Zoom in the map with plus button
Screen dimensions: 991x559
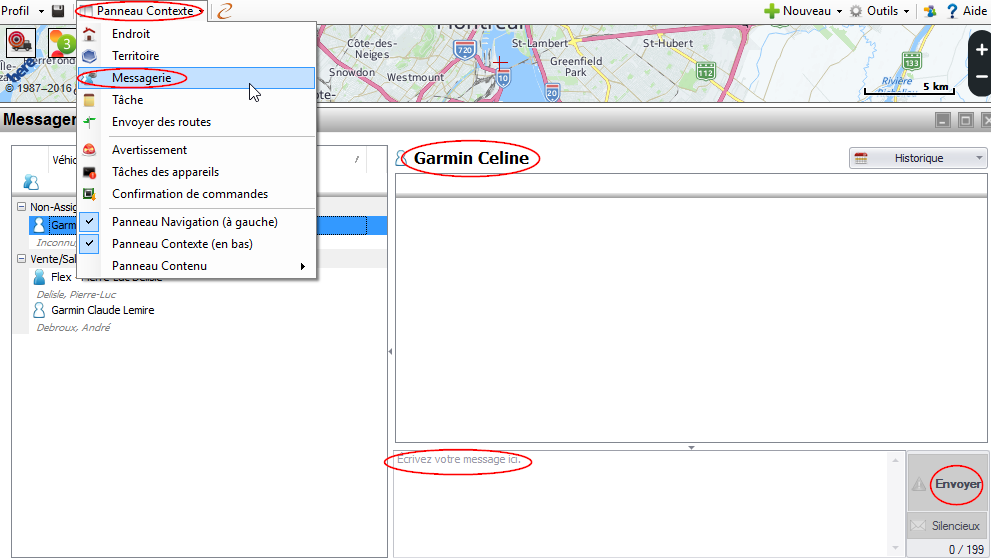980,49
